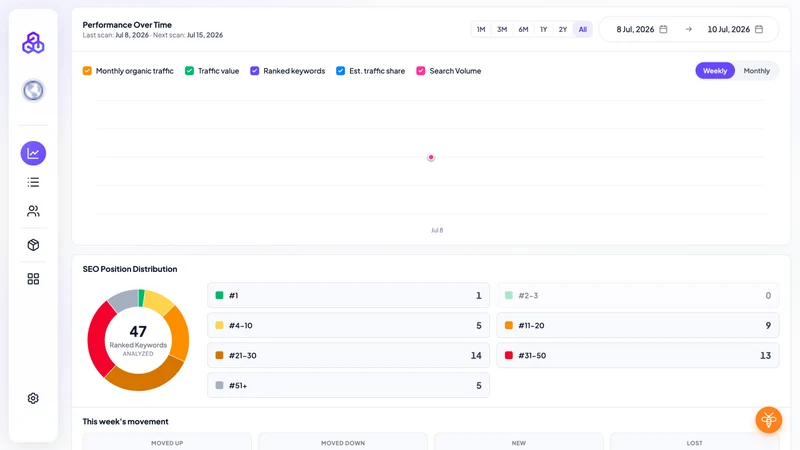Open the users sidebar icon
The height and width of the screenshot is (450, 800).
(x=33, y=211)
